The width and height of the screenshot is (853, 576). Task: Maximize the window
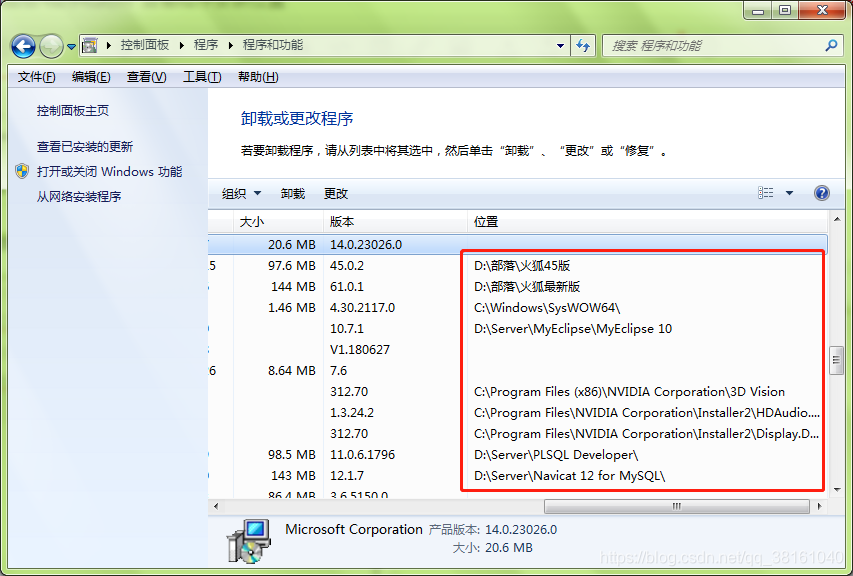point(785,10)
